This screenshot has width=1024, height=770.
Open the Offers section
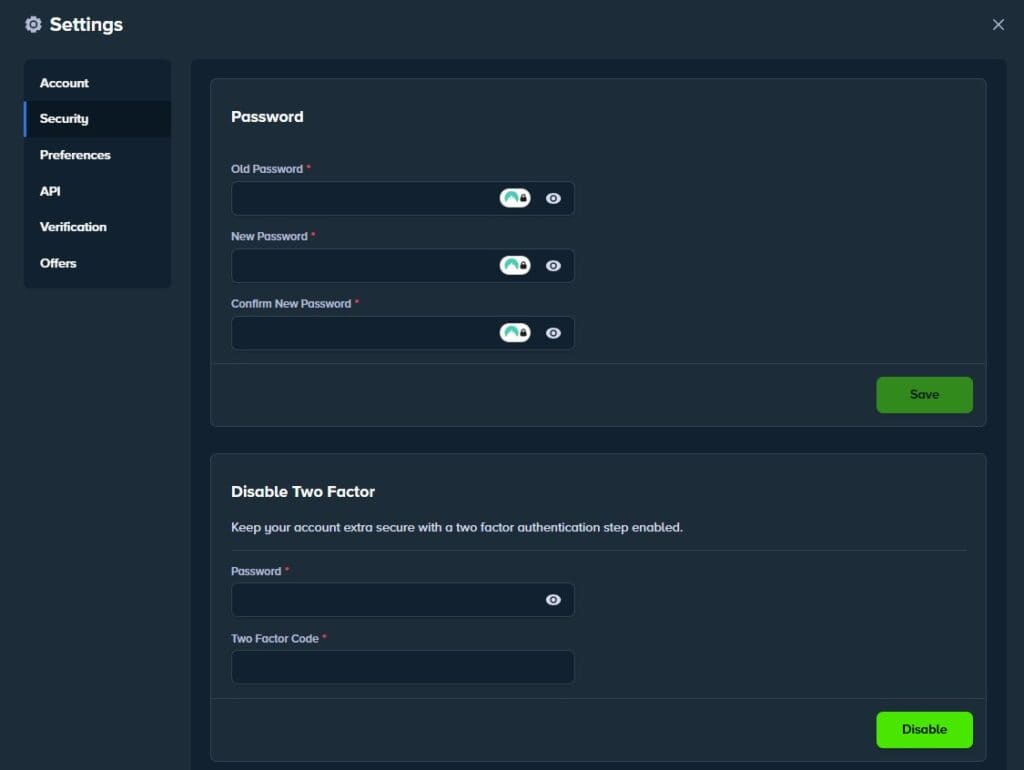click(58, 263)
